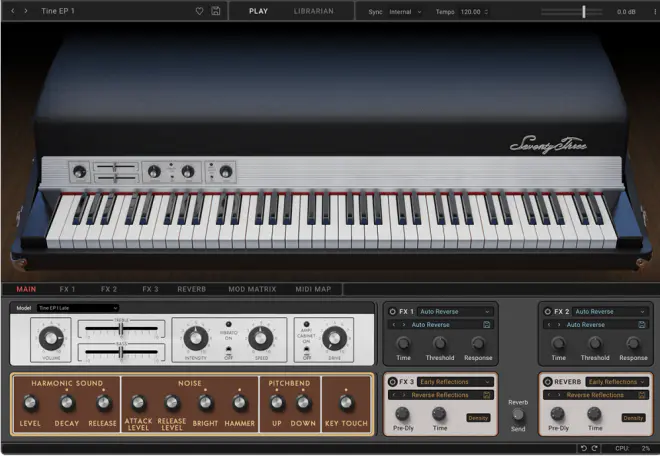Viewport: 660px width, 456px height.
Task: Select next FX 1 preset arrow
Action: pos(404,325)
